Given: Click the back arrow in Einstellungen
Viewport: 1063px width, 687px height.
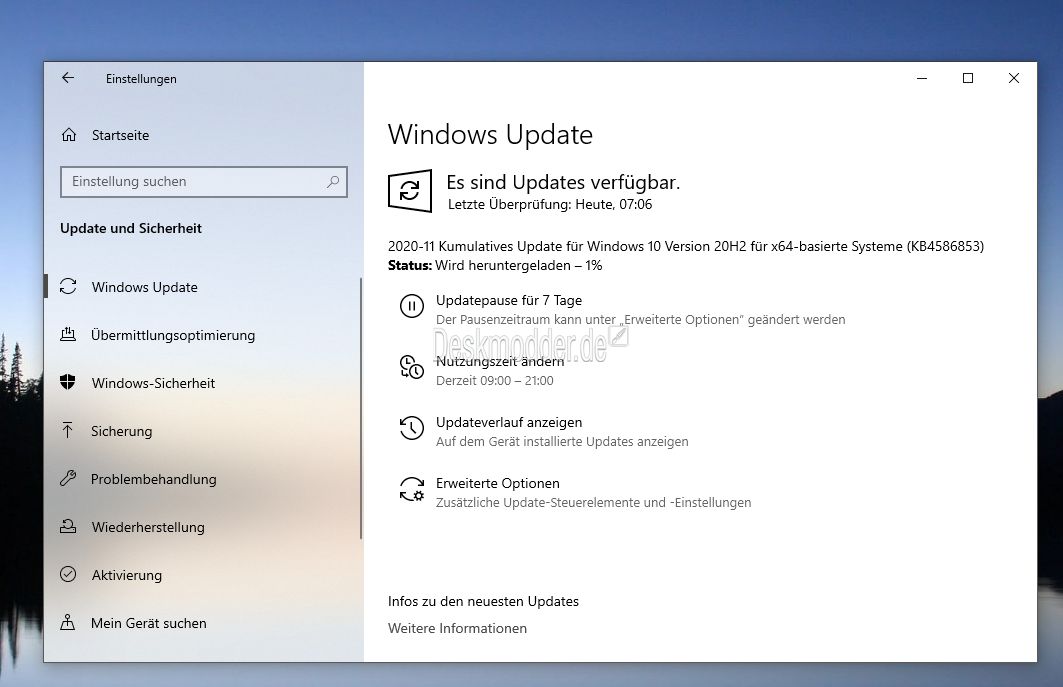Looking at the screenshot, I should tap(68, 78).
